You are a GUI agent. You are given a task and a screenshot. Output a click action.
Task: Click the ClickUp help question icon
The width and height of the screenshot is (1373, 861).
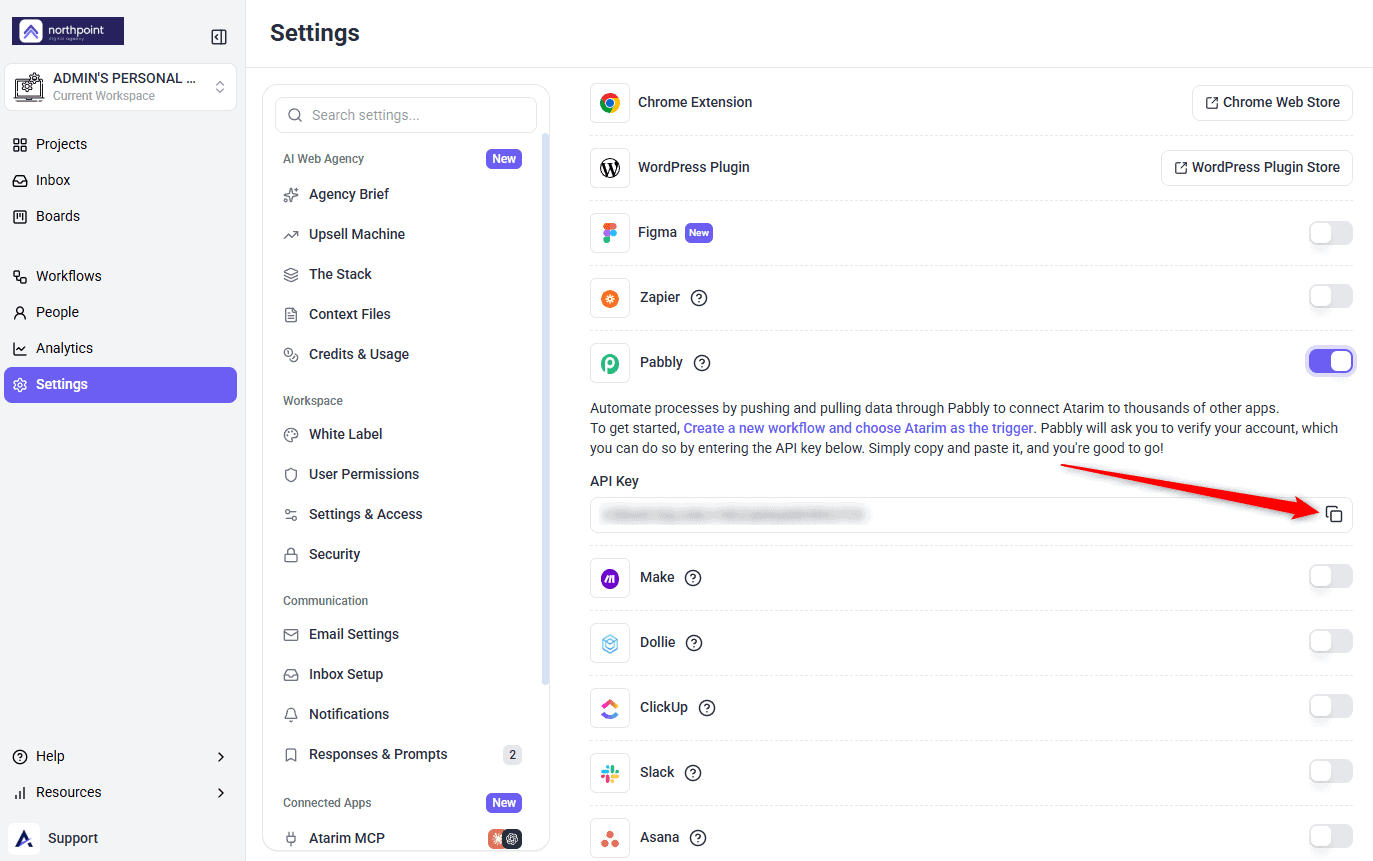pyautogui.click(x=707, y=707)
